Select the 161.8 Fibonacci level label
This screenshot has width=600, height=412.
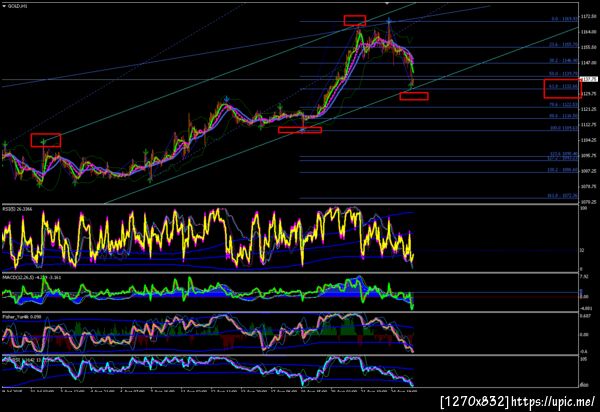(x=563, y=196)
